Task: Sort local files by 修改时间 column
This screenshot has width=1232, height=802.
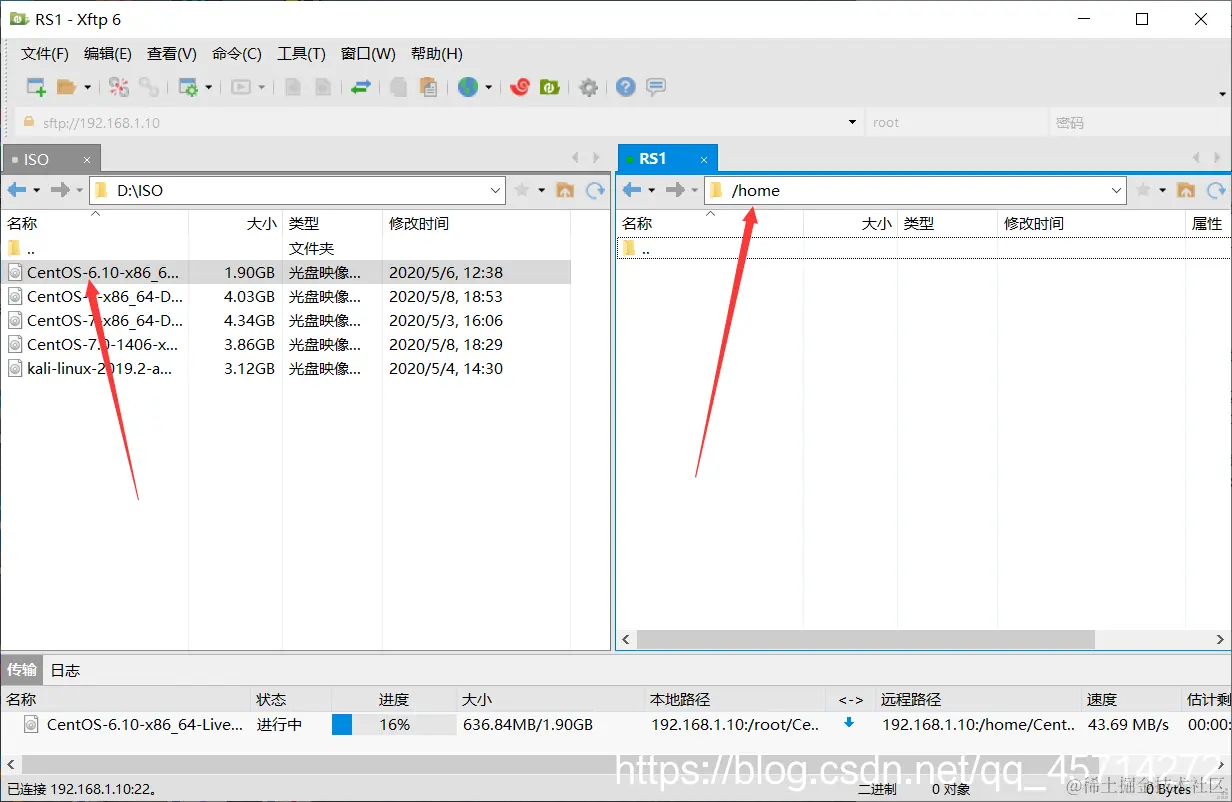Action: (477, 223)
